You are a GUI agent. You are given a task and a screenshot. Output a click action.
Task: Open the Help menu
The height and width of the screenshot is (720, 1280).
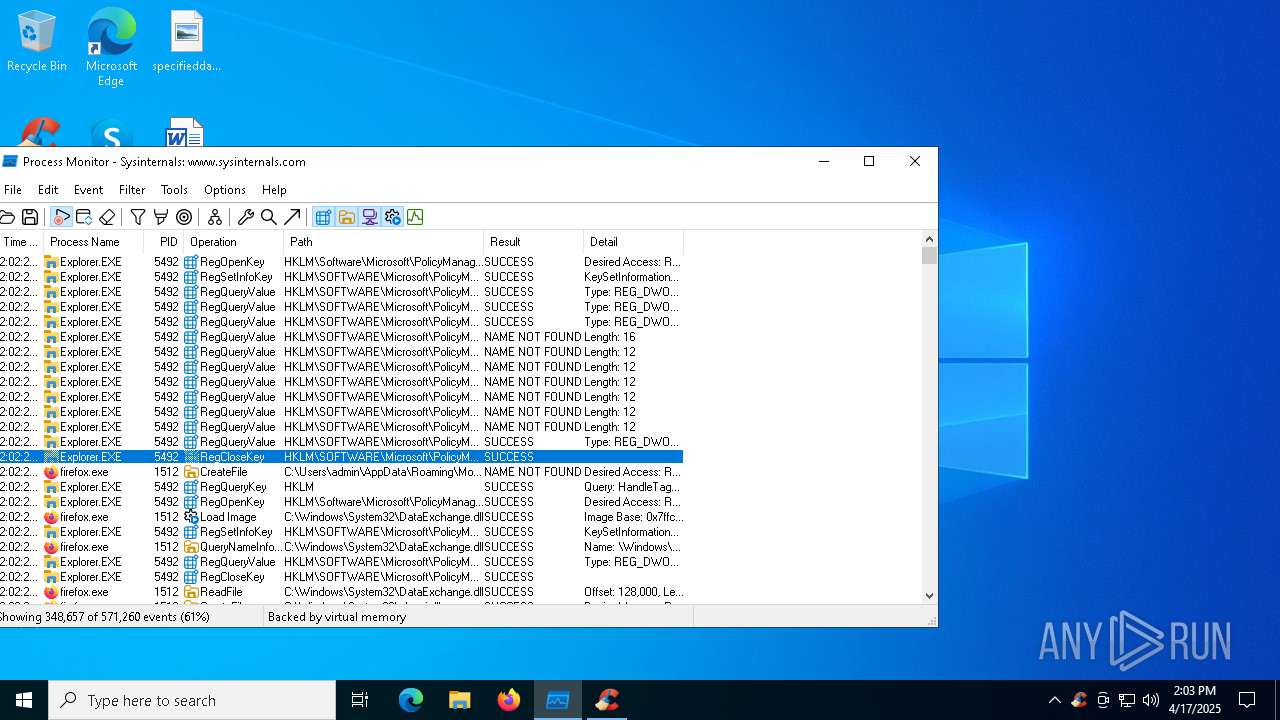[274, 190]
